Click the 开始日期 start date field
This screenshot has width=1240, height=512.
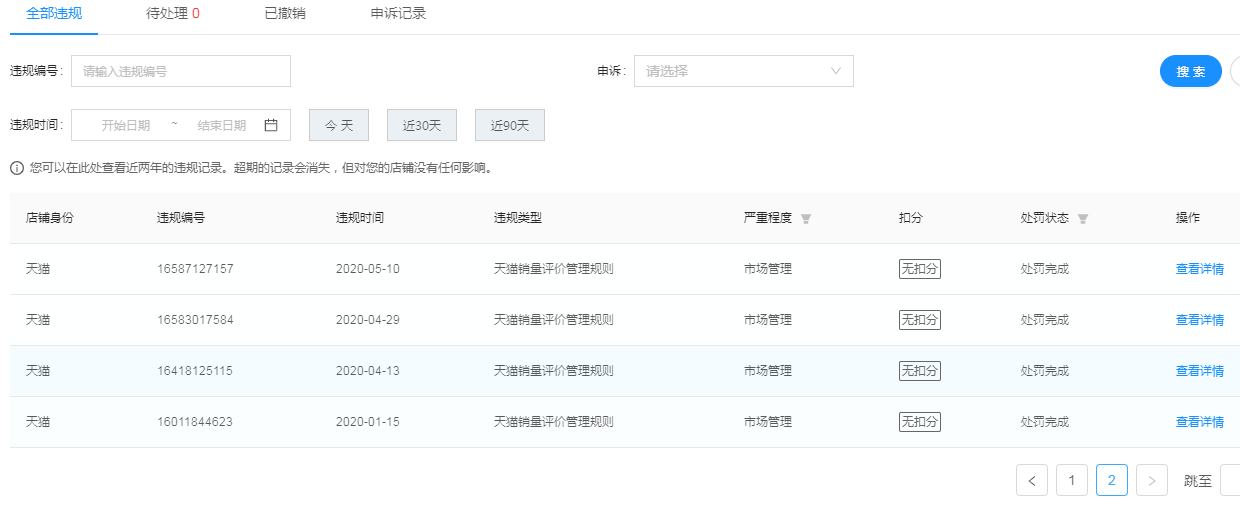[125, 125]
